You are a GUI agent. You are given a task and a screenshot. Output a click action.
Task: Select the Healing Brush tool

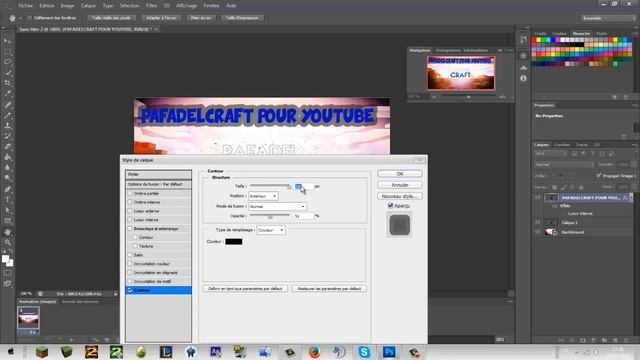[7, 104]
